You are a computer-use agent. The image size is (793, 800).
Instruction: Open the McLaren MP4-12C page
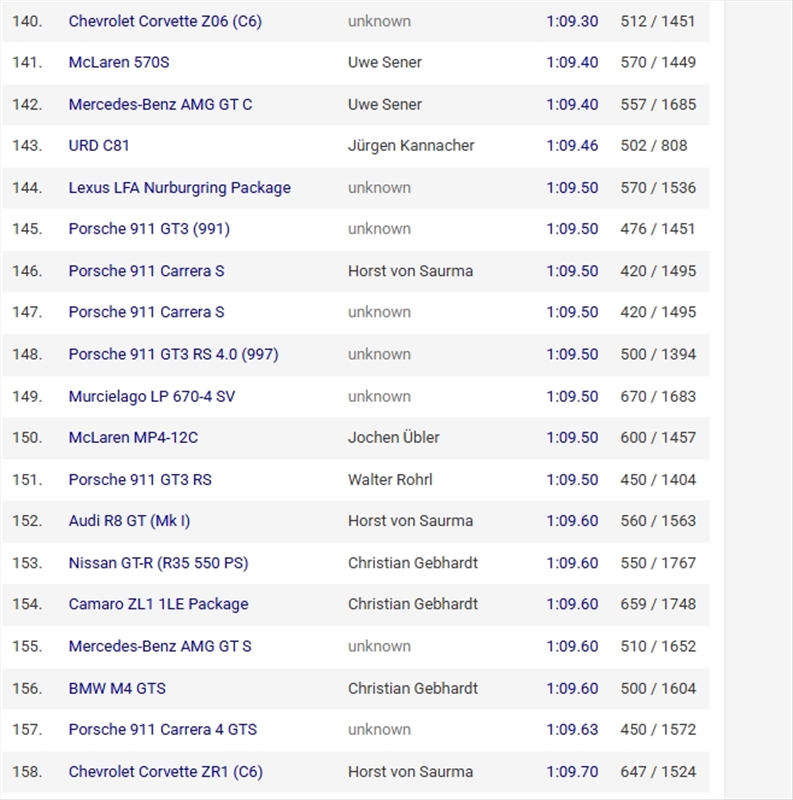tap(133, 437)
